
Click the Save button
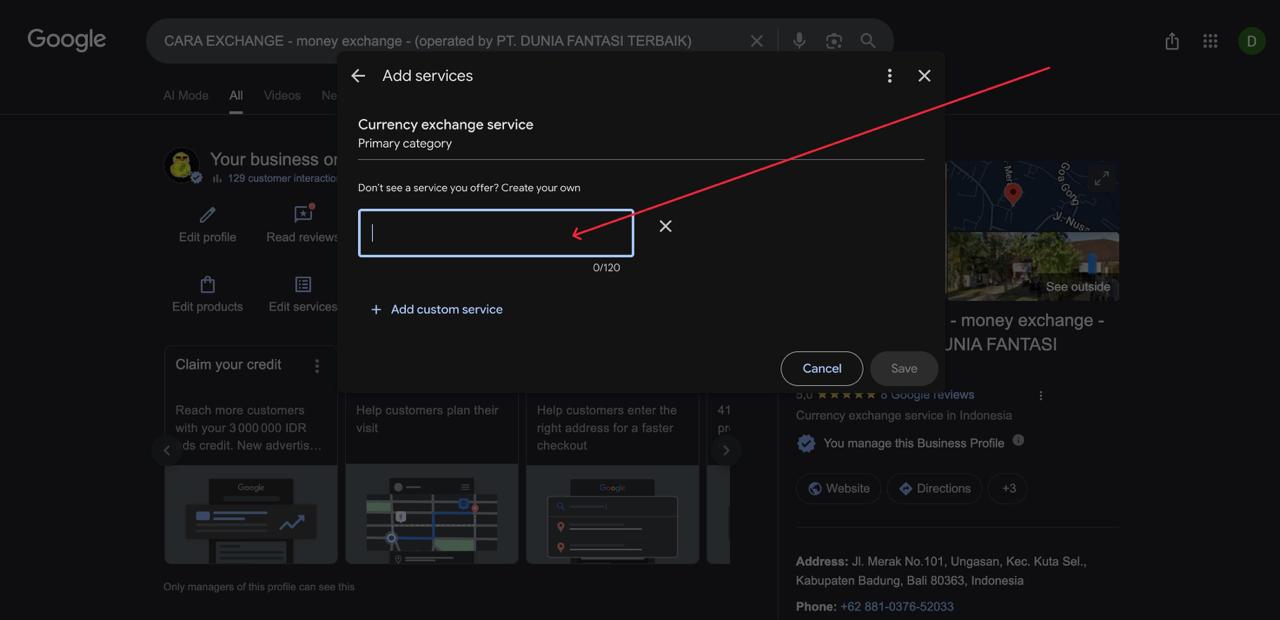pyautogui.click(x=904, y=368)
